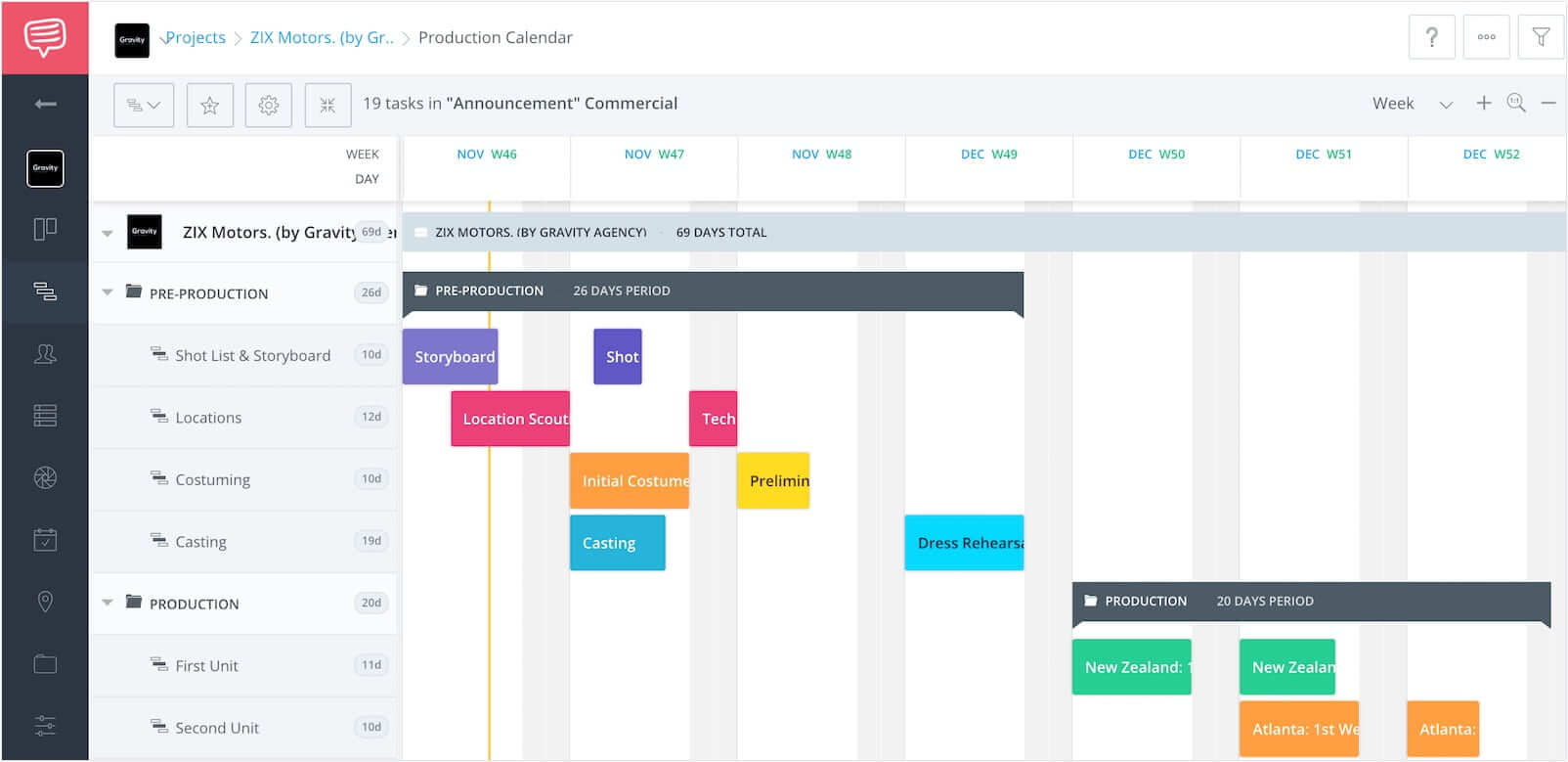
Task: Open the Week view dropdown
Action: click(1412, 104)
